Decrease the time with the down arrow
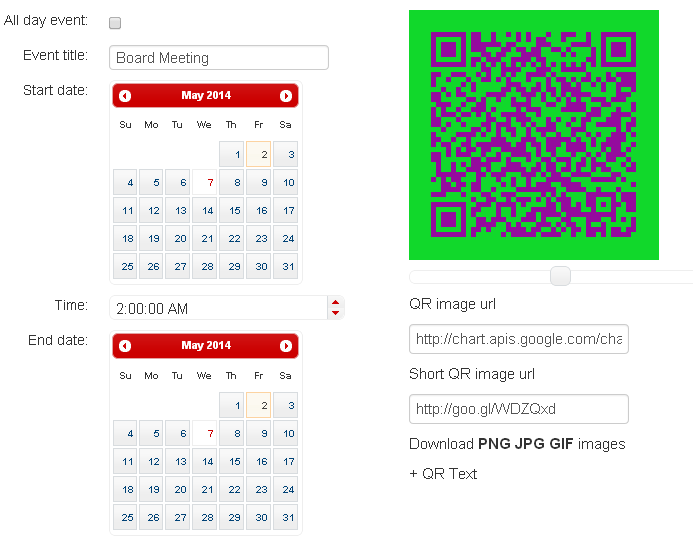Screen dimensions: 693x540 pyautogui.click(x=336, y=313)
